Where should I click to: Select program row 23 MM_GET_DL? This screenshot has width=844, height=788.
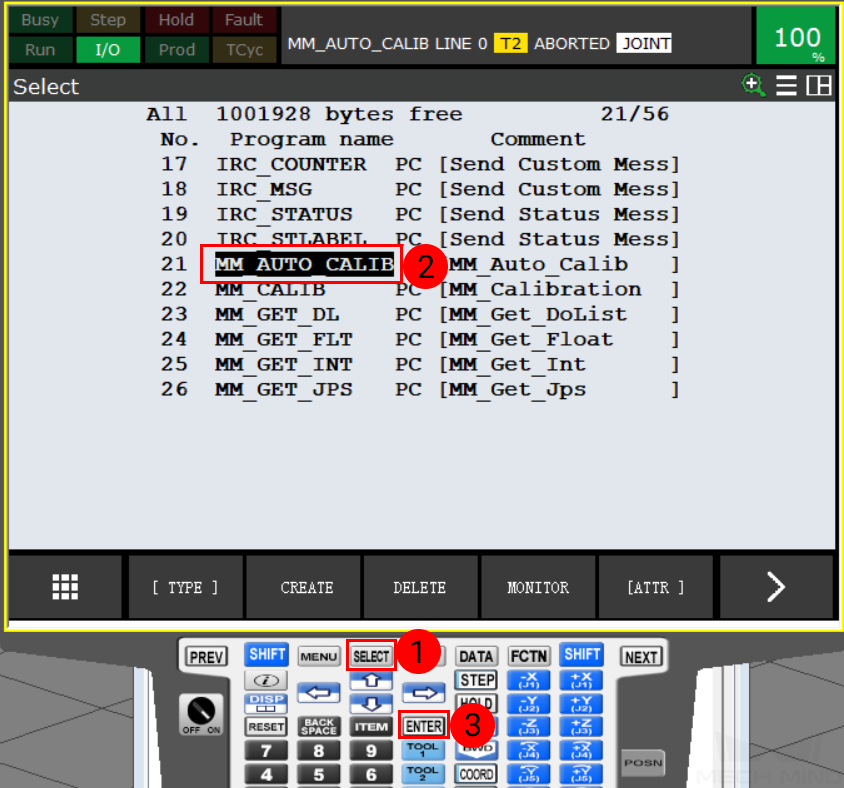[420, 314]
